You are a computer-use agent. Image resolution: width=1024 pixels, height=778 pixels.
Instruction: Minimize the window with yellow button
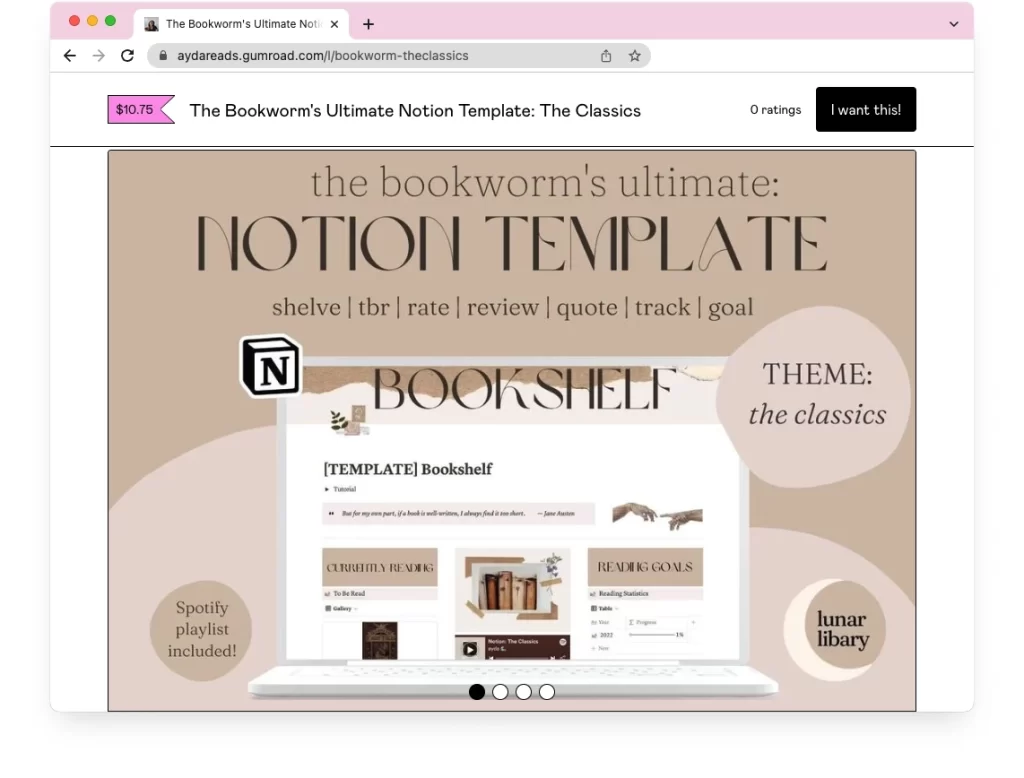(93, 21)
